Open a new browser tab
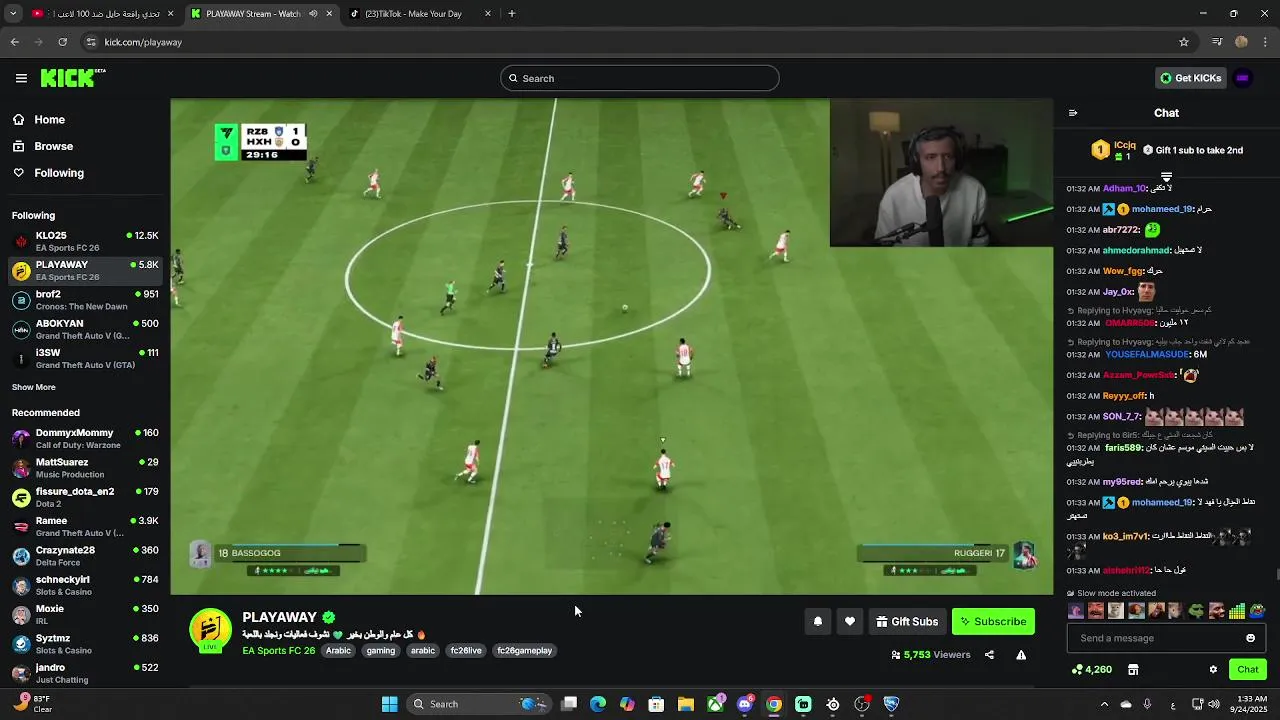This screenshot has height=720, width=1280. point(512,14)
